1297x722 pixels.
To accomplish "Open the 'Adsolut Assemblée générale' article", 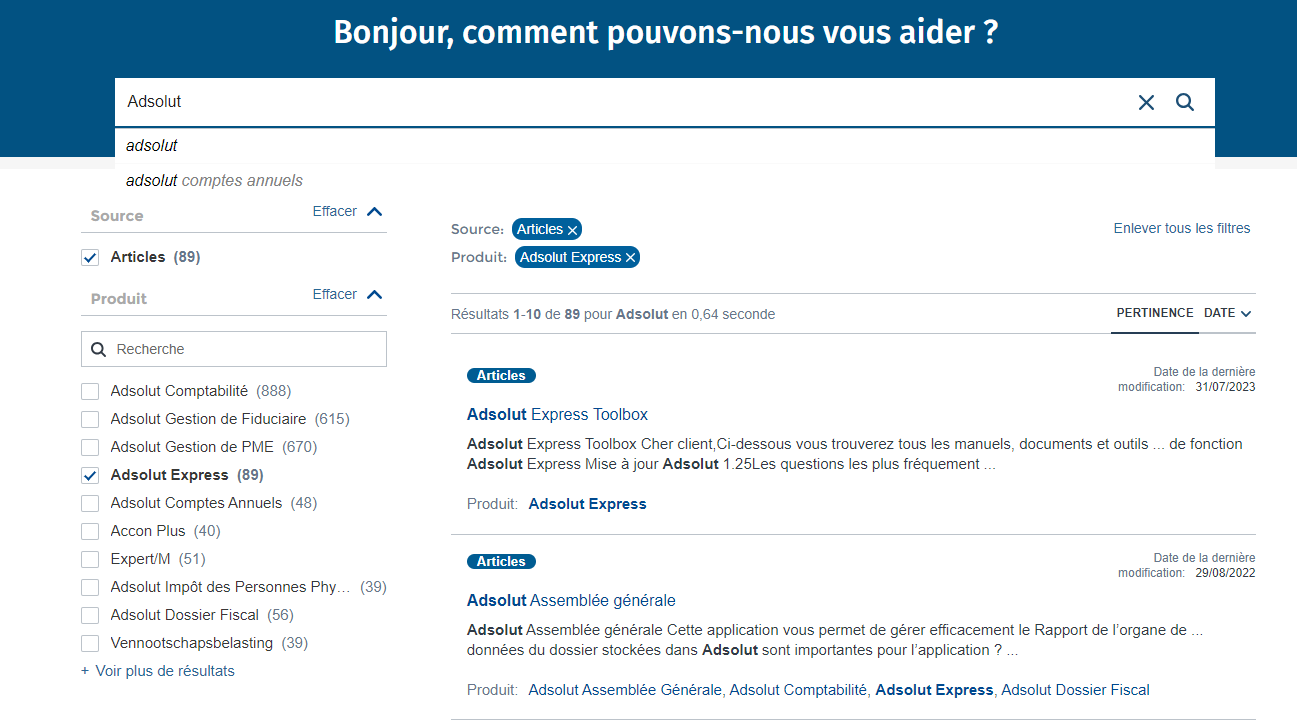I will point(571,600).
